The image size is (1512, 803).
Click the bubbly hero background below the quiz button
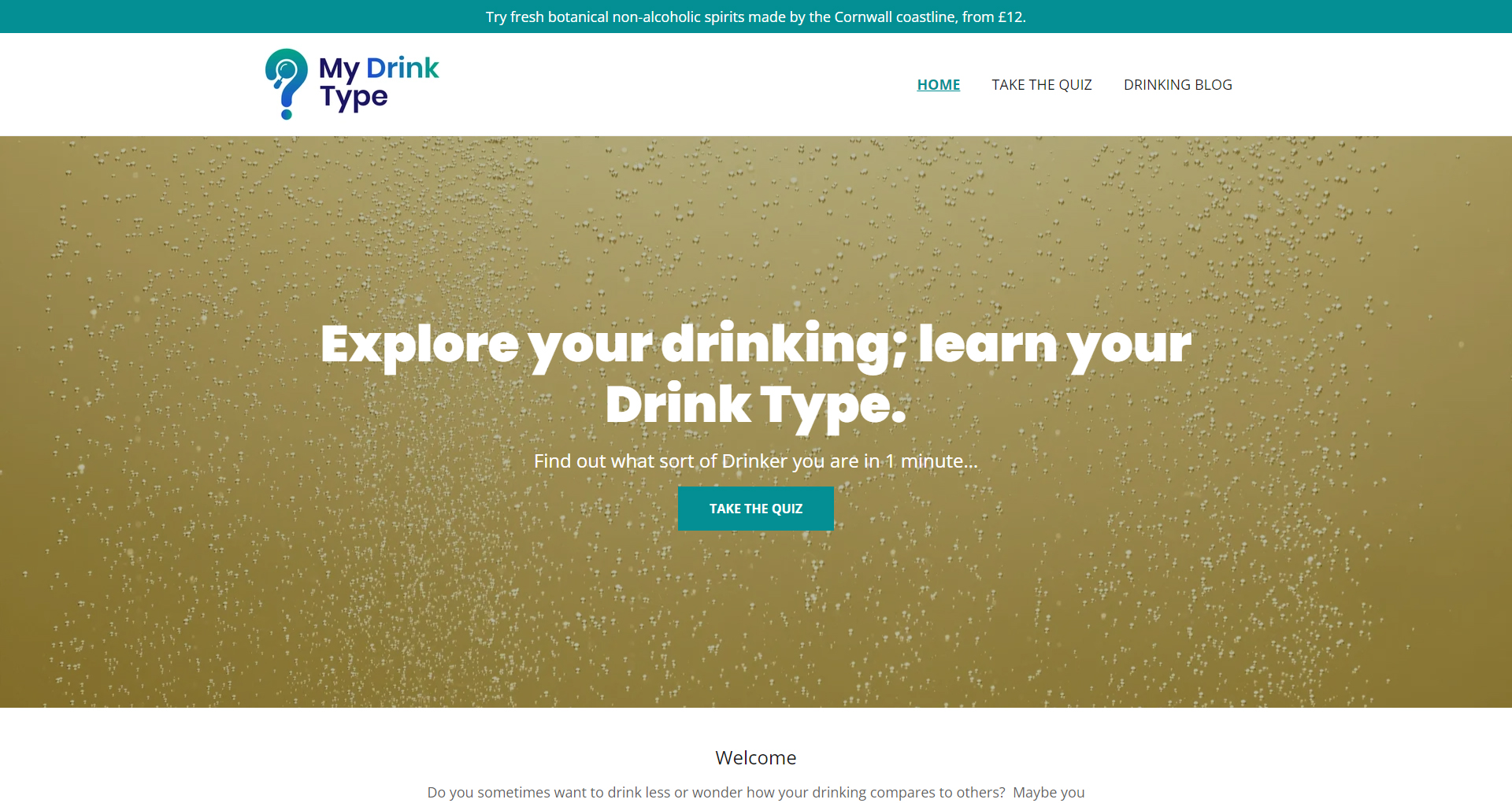[x=755, y=622]
